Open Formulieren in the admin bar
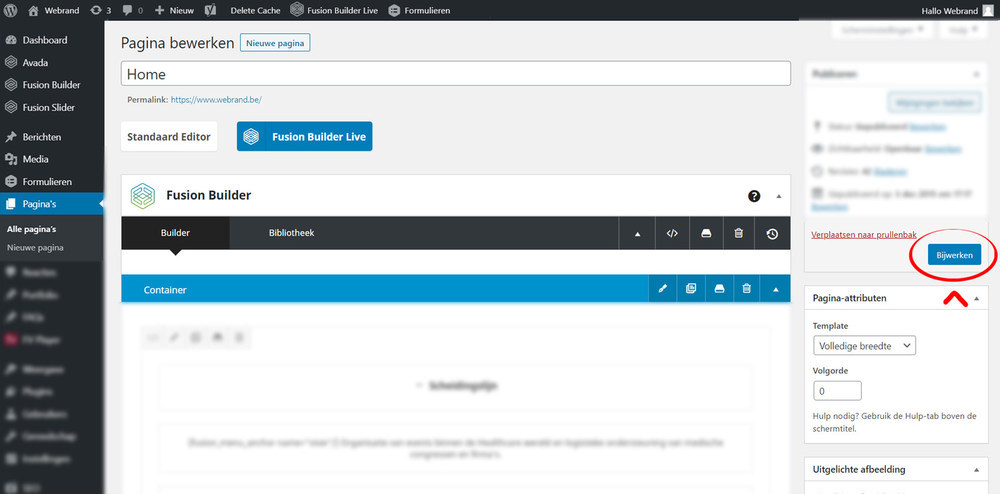The height and width of the screenshot is (494, 1000). tap(419, 10)
